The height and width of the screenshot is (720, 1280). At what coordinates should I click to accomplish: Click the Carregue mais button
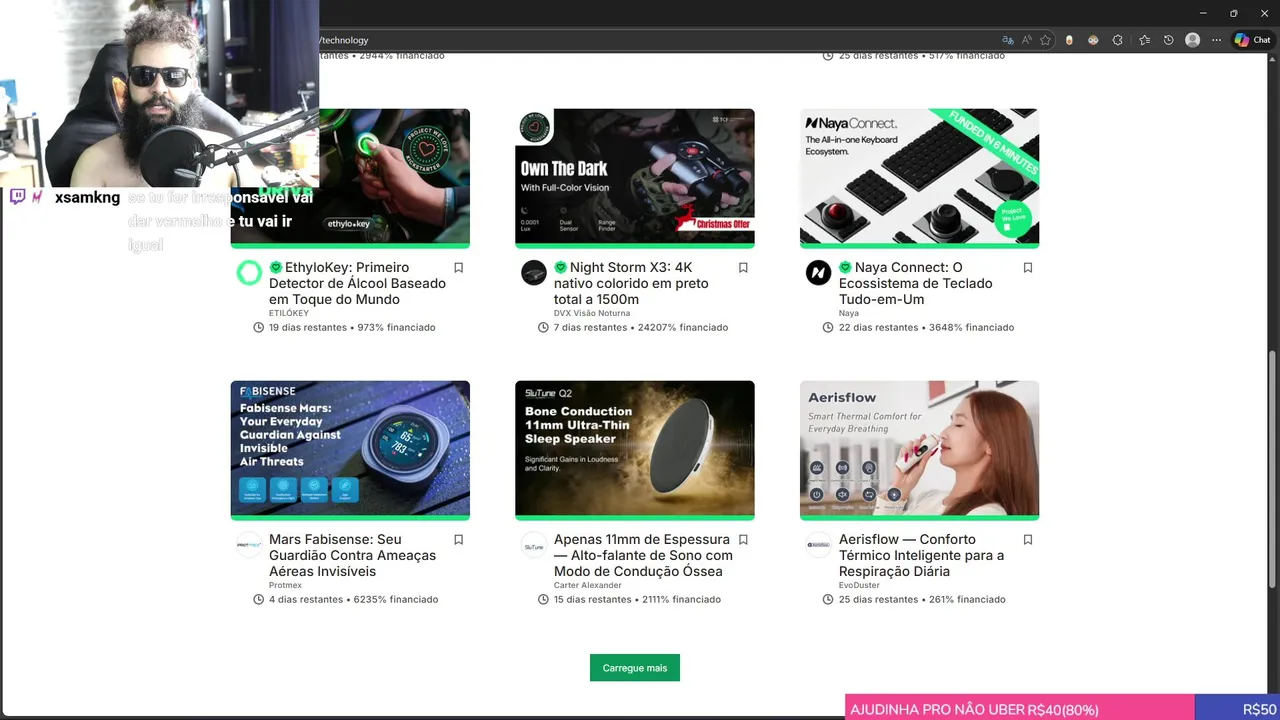[635, 668]
